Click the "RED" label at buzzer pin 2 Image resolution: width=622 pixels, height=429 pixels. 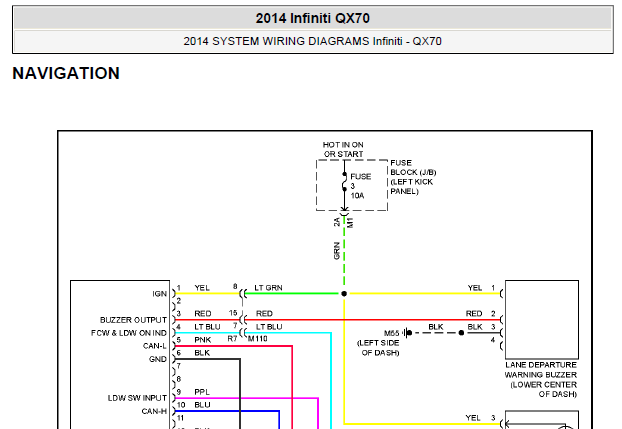pyautogui.click(x=474, y=314)
